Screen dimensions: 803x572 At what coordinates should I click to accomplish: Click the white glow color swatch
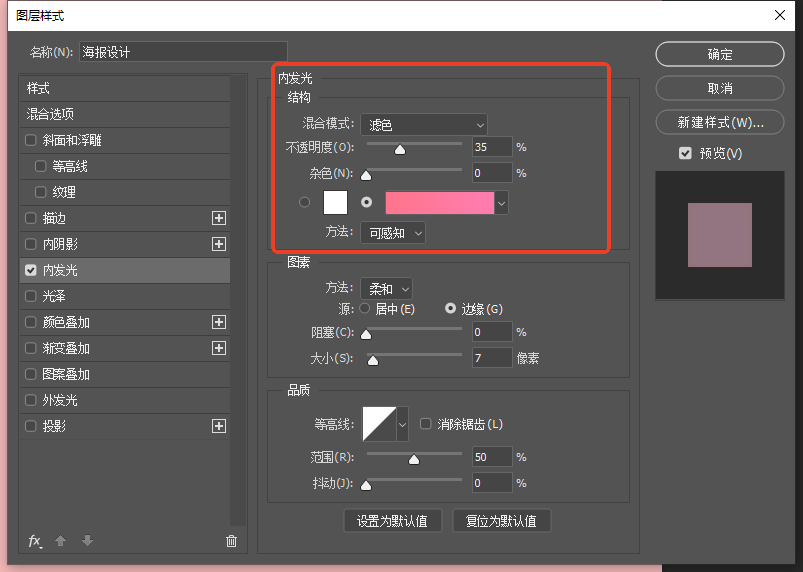pos(335,202)
